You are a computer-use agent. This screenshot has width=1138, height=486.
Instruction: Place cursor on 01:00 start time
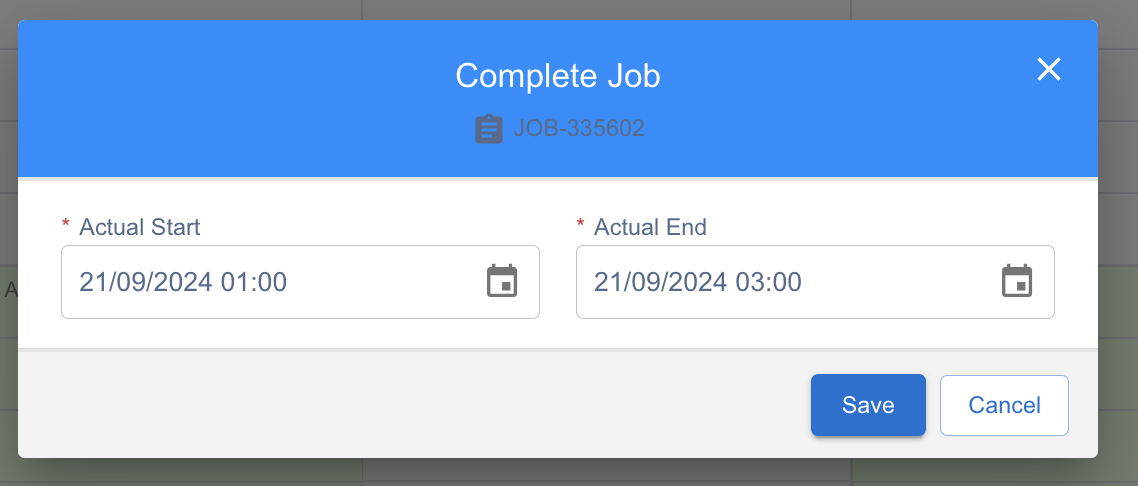pyautogui.click(x=254, y=281)
